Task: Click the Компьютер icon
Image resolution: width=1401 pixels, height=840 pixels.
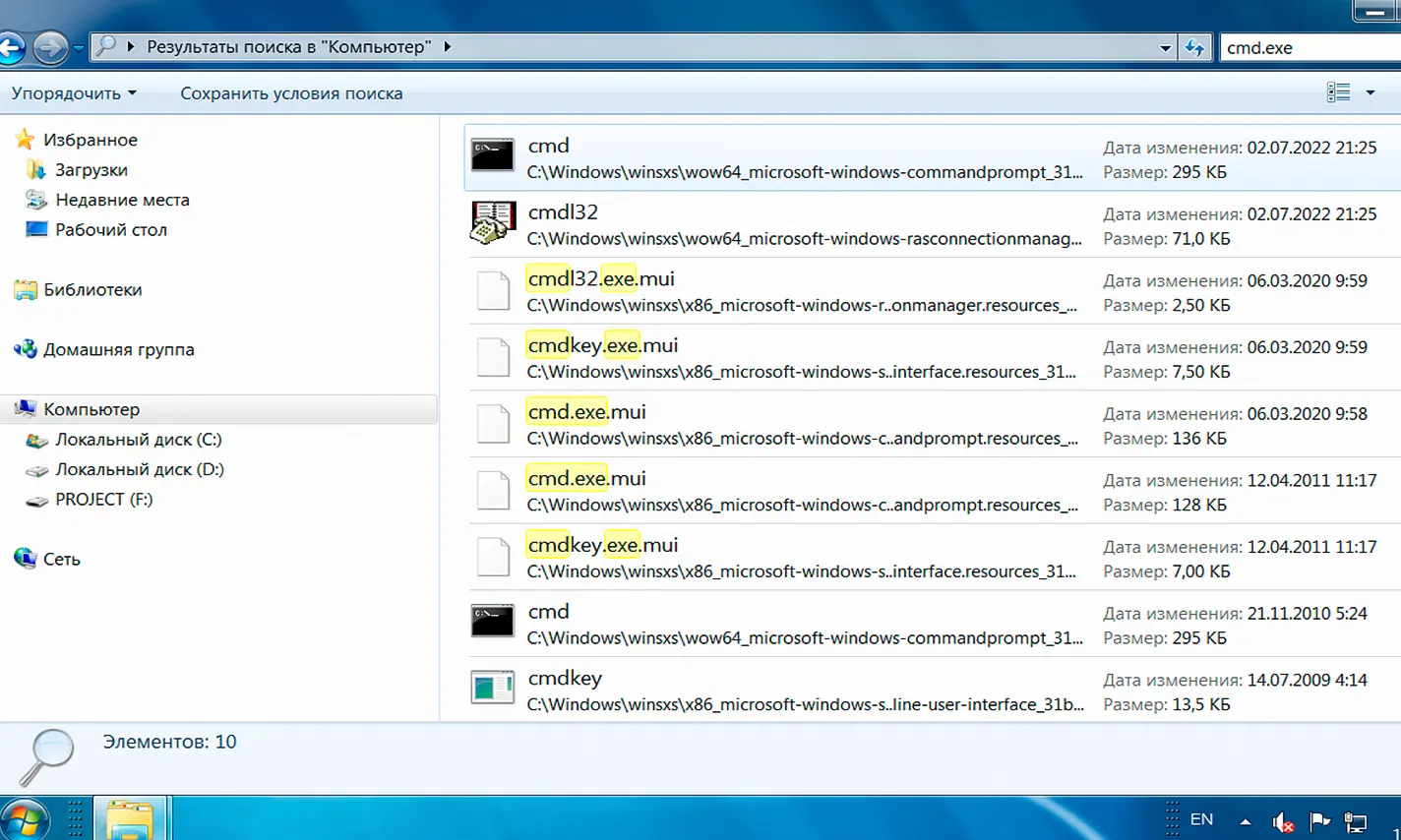Action: pyautogui.click(x=26, y=409)
